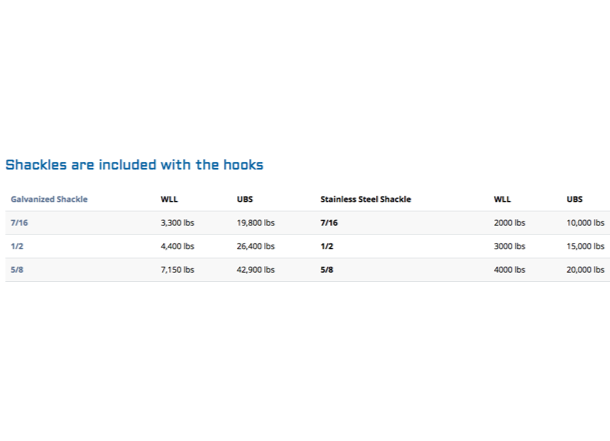The image size is (610, 441).
Task: Select the 15,000 lbs stainless UBS cell
Action: coord(585,246)
